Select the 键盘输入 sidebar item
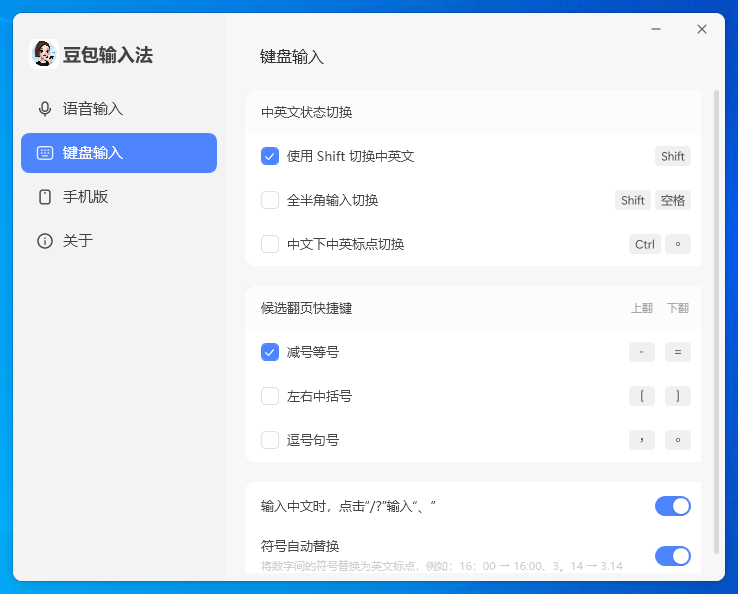 point(119,153)
